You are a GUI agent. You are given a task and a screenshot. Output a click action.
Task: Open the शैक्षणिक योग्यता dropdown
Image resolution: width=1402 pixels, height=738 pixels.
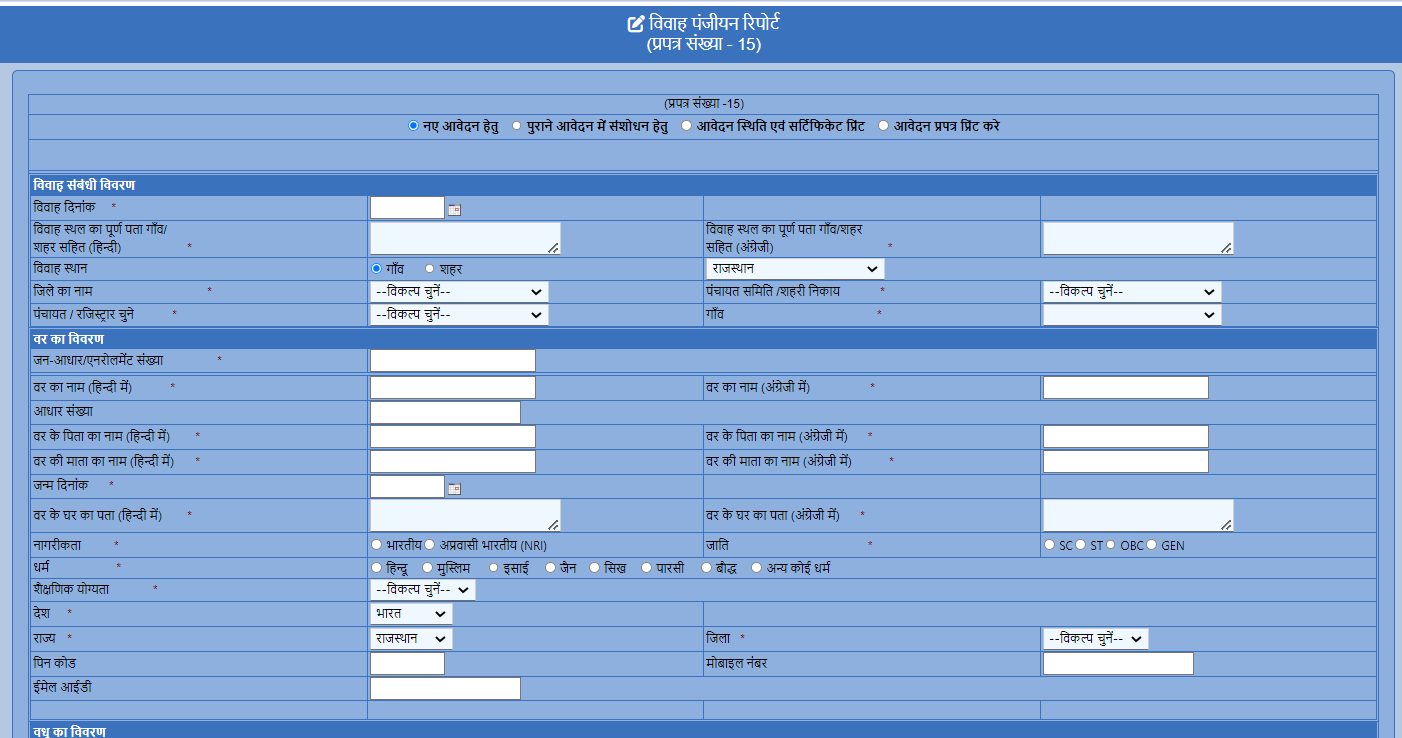(422, 590)
